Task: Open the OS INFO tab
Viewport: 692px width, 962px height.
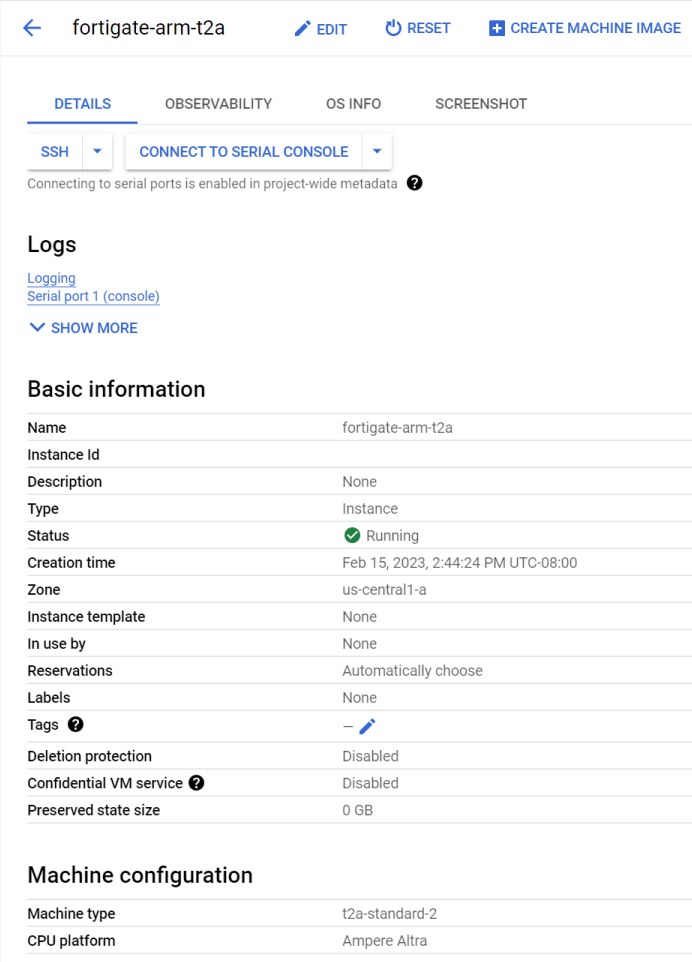Action: pyautogui.click(x=352, y=103)
